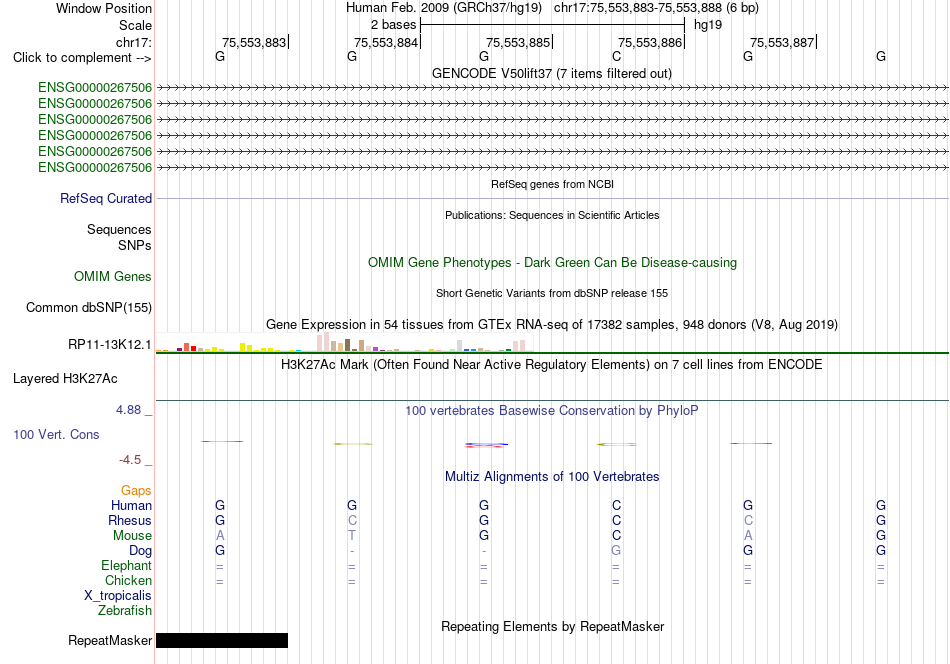The height and width of the screenshot is (664, 950).
Task: Click the 'Rhesus' species label
Action: [x=130, y=520]
